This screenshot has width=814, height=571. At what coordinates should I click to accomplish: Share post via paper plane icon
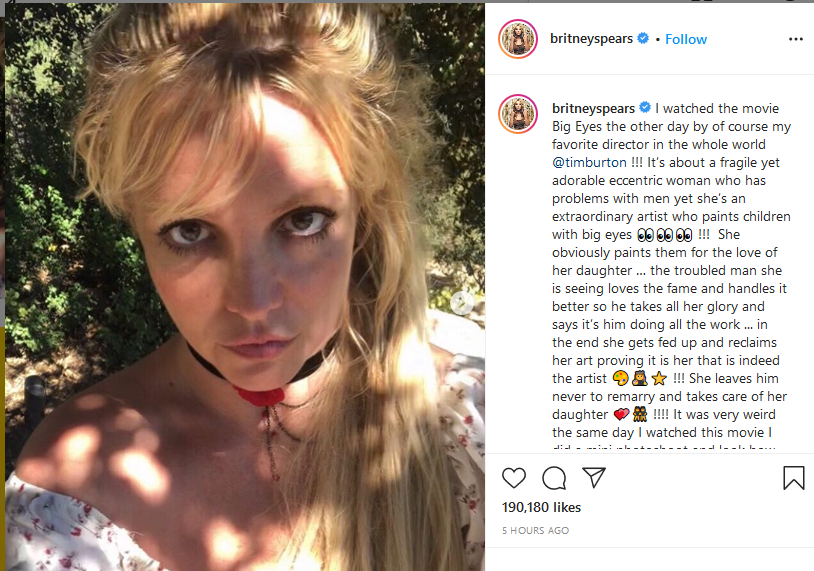pyautogui.click(x=593, y=478)
